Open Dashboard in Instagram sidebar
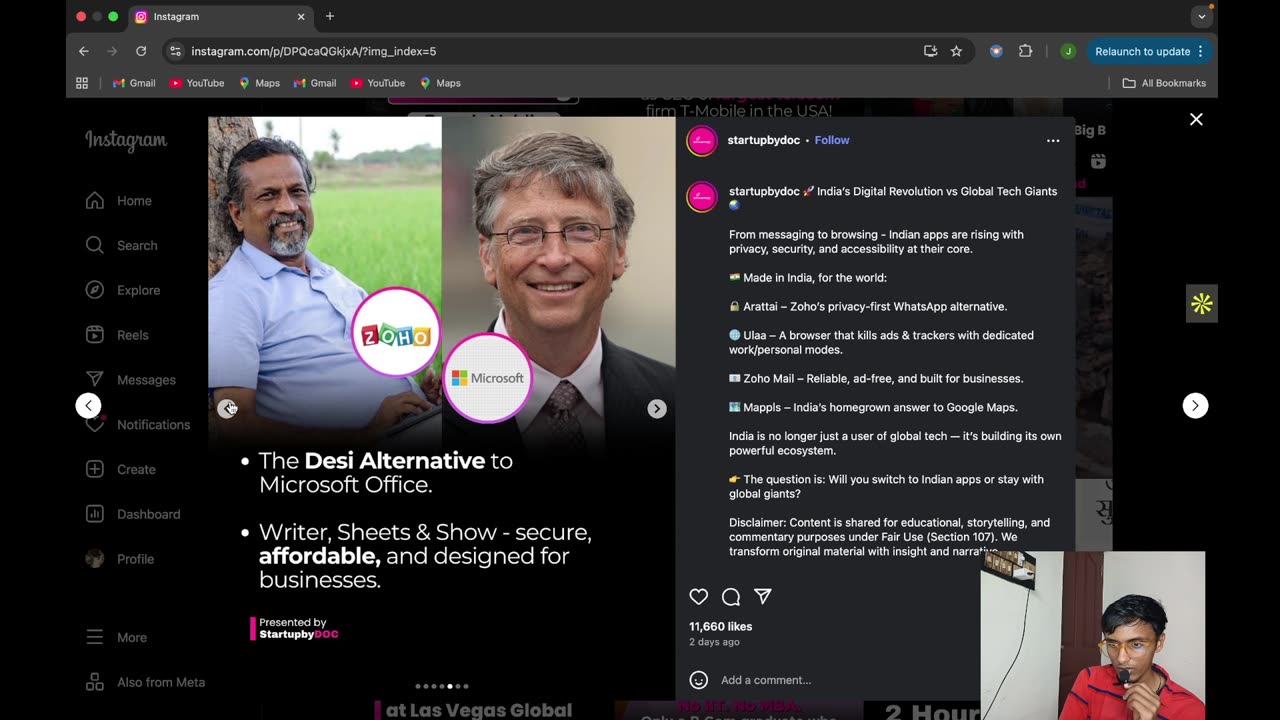1280x720 pixels. coord(133,514)
